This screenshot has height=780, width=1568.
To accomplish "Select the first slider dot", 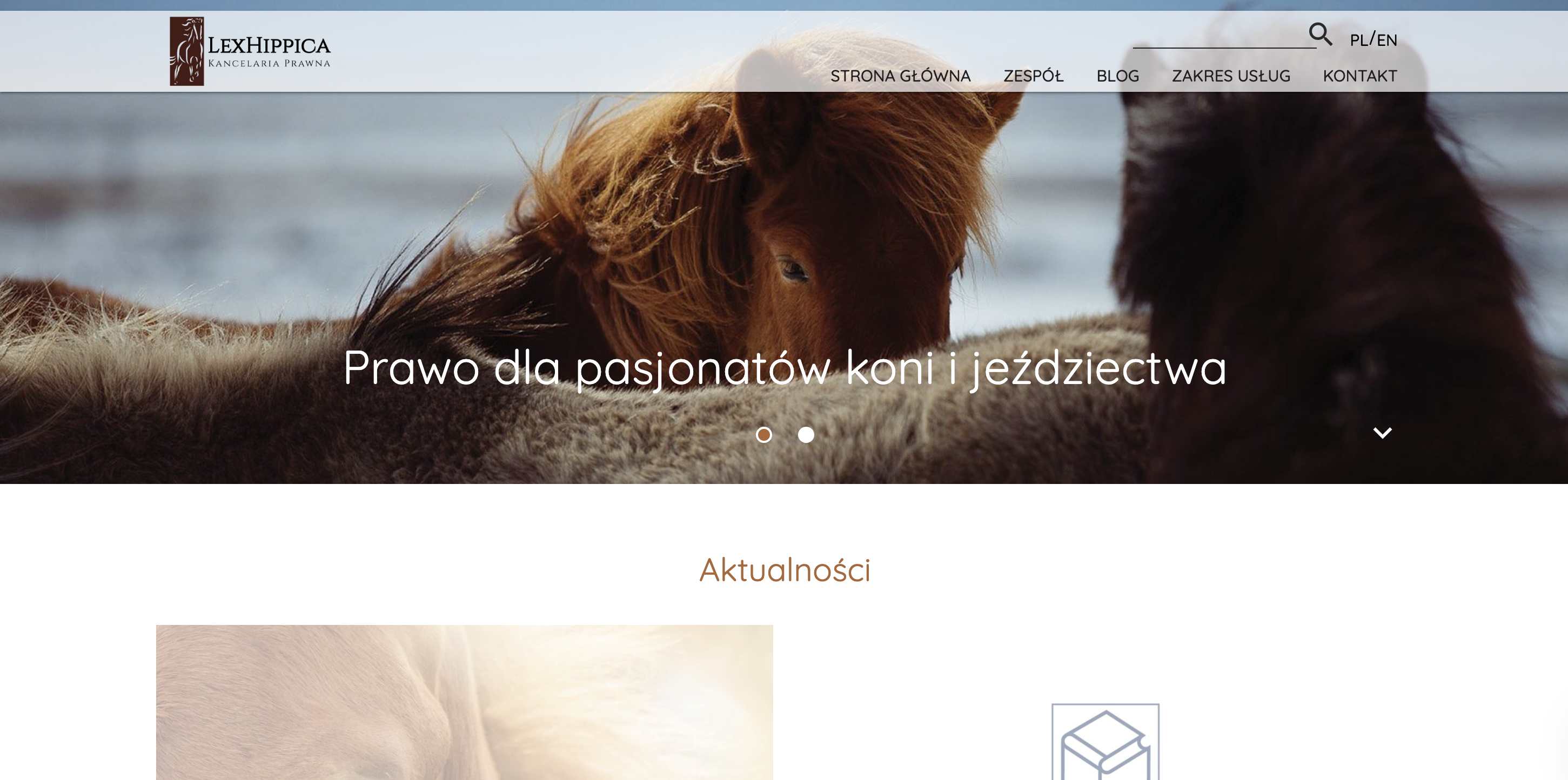I will [x=764, y=434].
